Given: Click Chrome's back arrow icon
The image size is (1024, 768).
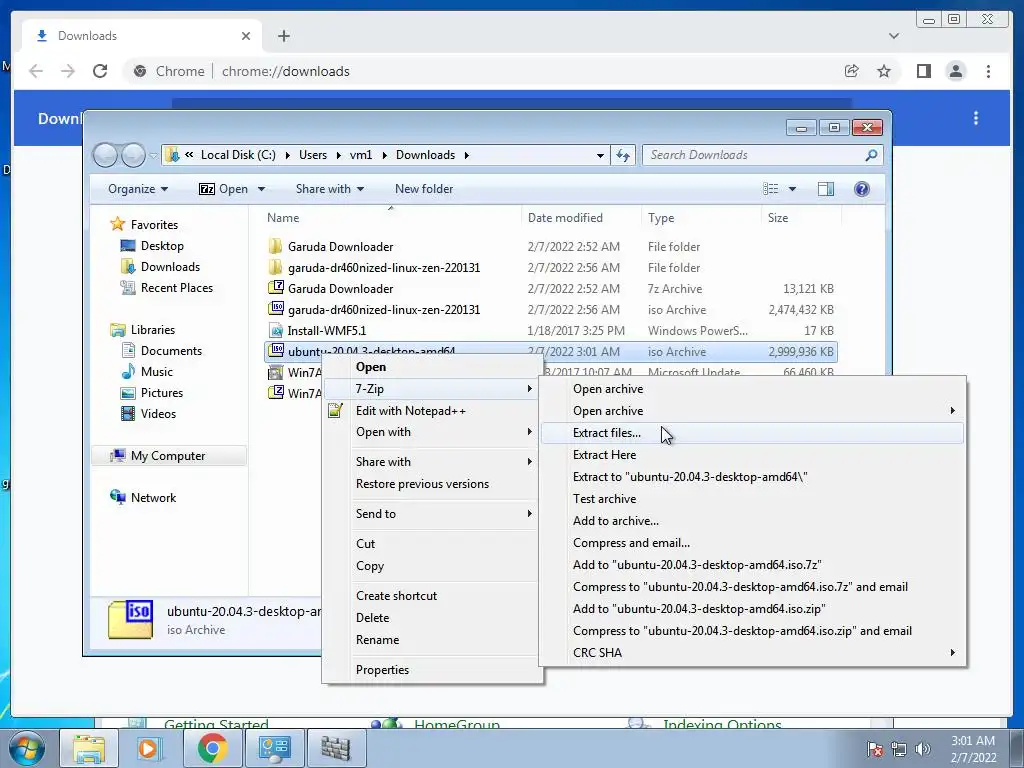Looking at the screenshot, I should coord(36,71).
